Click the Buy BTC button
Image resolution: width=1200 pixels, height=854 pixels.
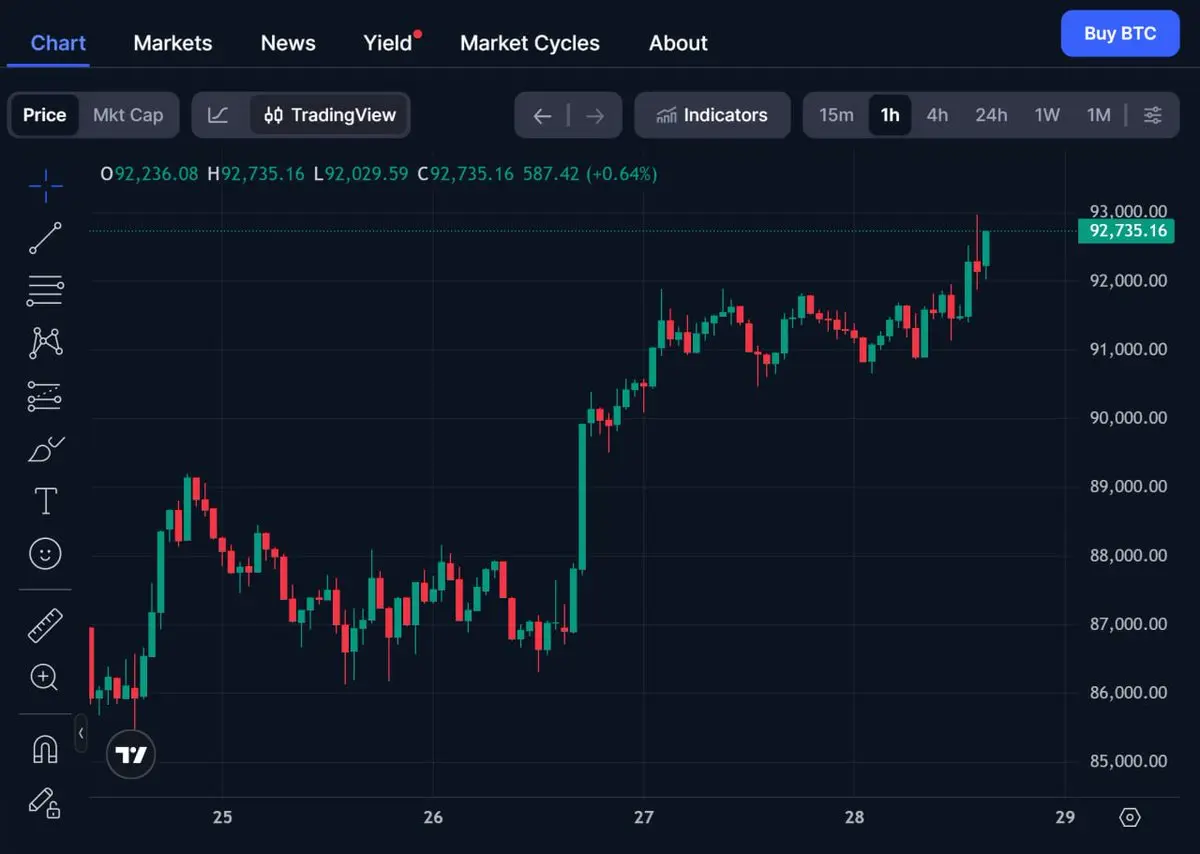coord(1120,33)
